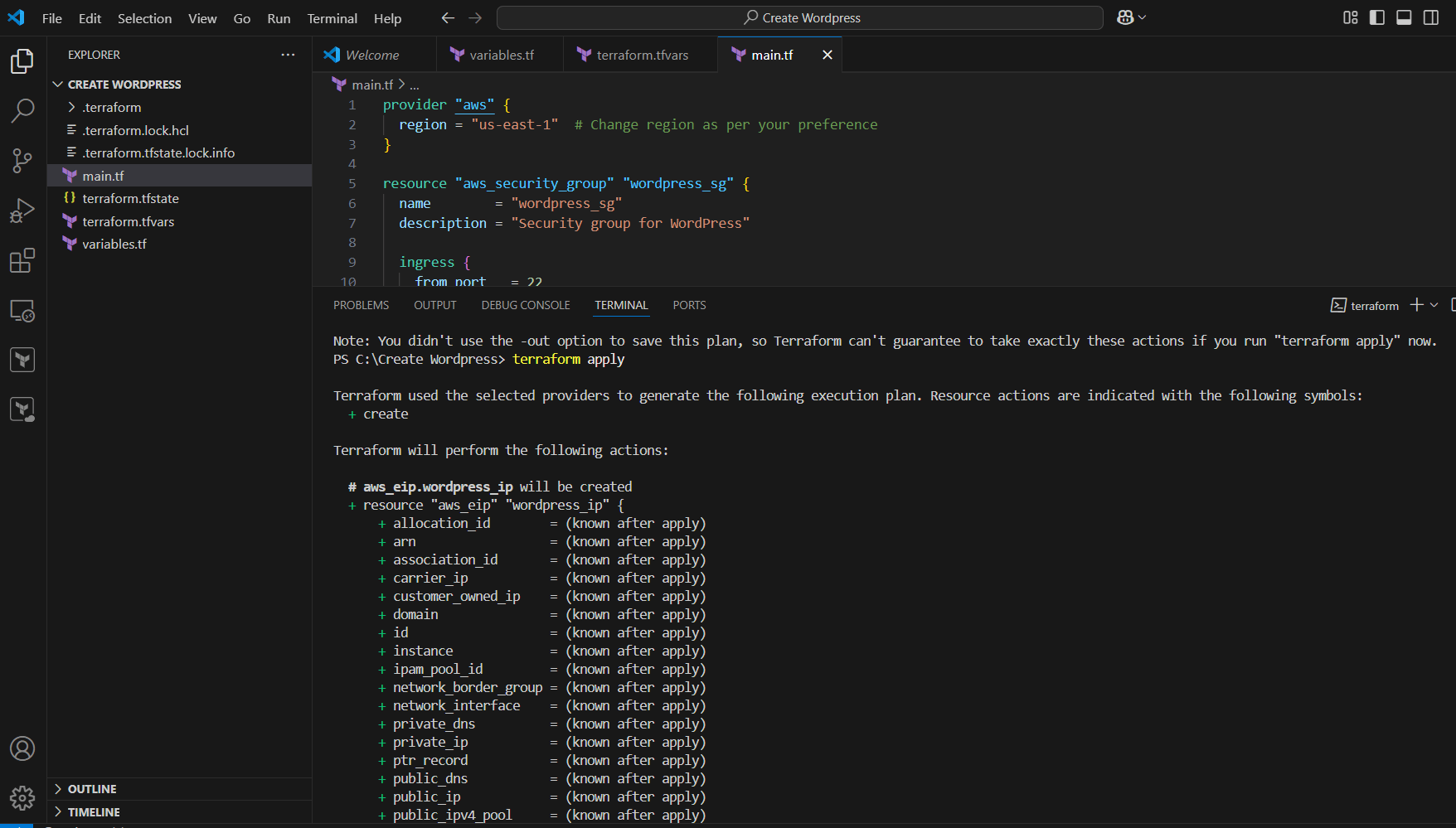Viewport: 1456px width, 828px height.
Task: Switch to the terraform.tfvars editor tab
Action: tap(640, 55)
